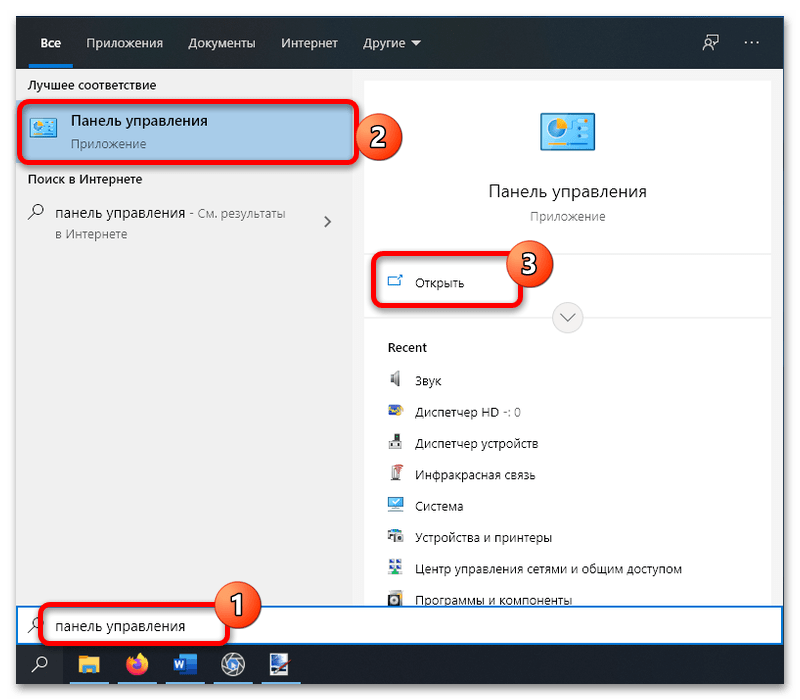
Task: Open Система from recent list
Action: pos(439,506)
